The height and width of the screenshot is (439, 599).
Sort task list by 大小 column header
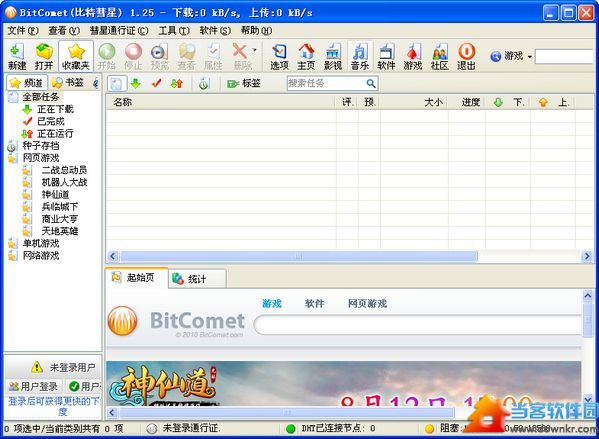tap(414, 102)
